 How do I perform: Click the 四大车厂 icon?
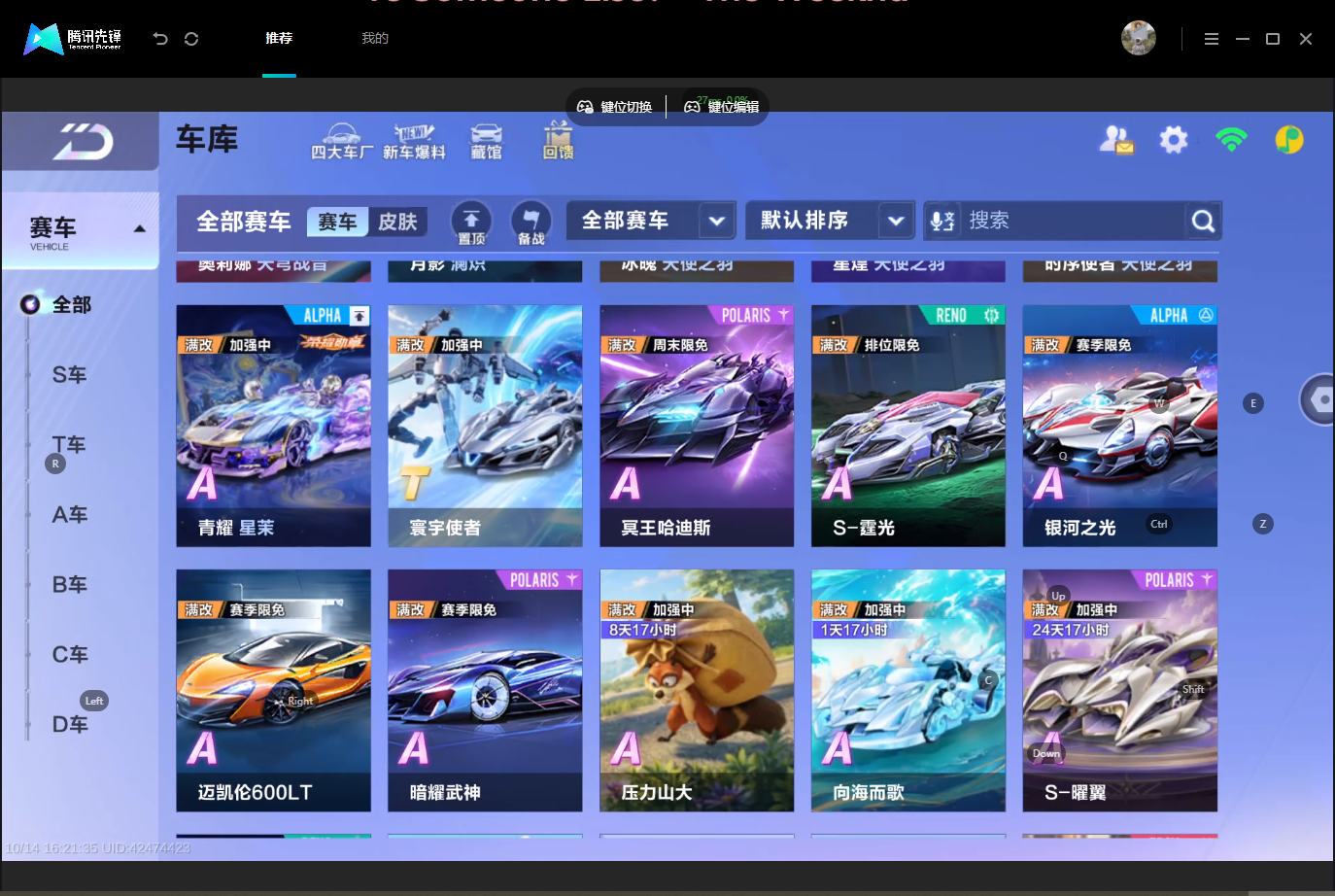click(x=341, y=142)
